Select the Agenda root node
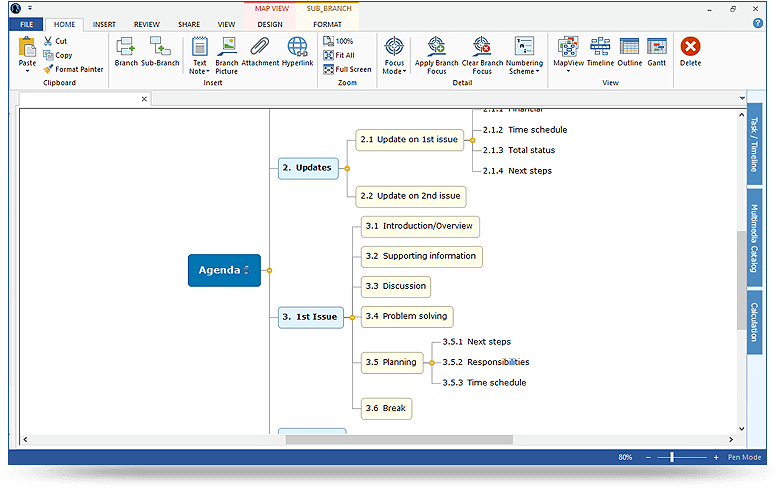 pyautogui.click(x=224, y=271)
